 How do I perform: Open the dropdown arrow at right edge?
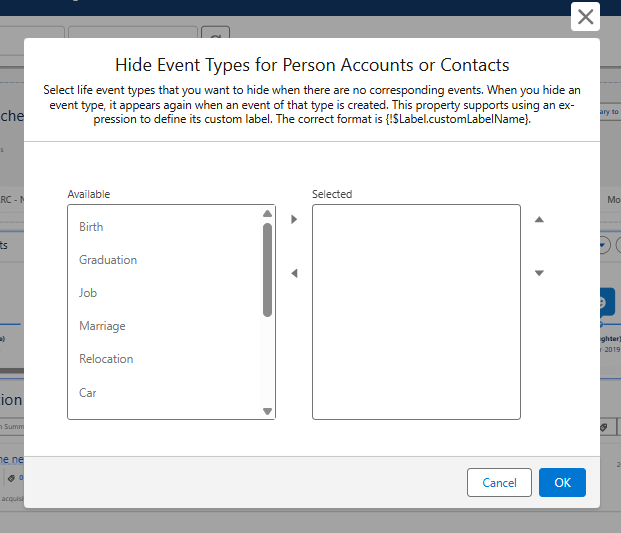click(x=603, y=245)
